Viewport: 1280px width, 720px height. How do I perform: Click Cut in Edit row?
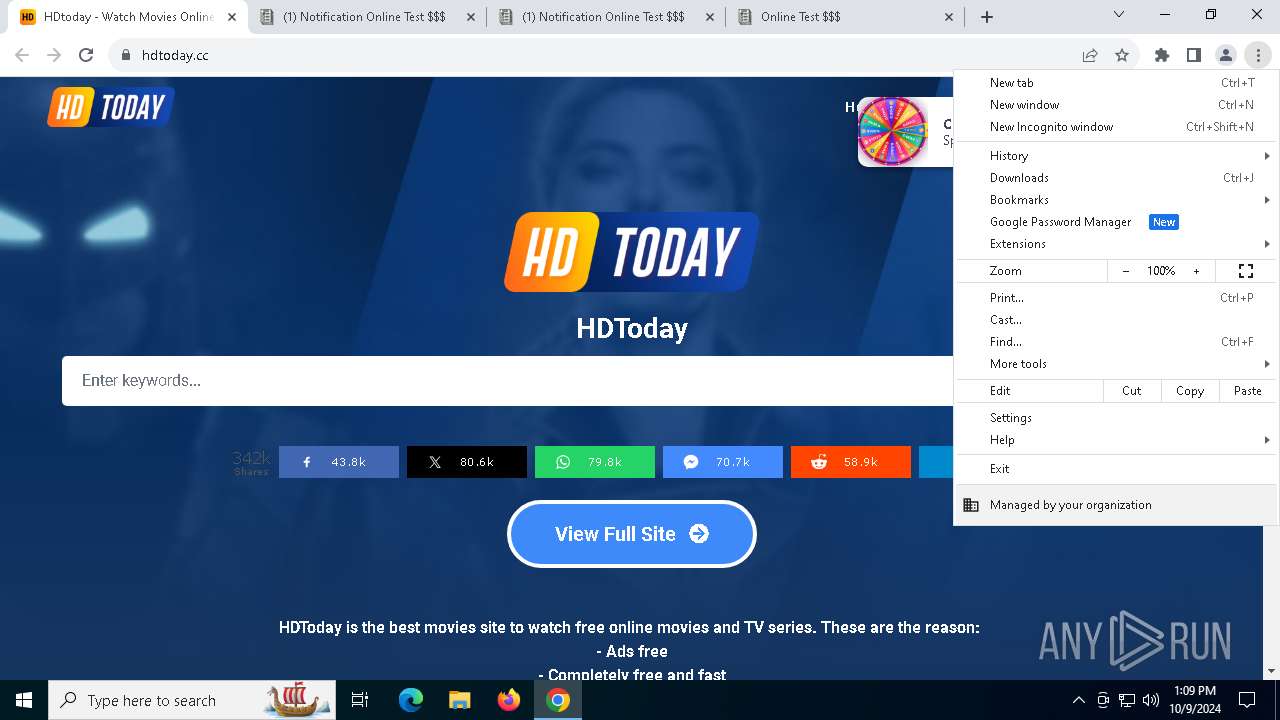1132,391
